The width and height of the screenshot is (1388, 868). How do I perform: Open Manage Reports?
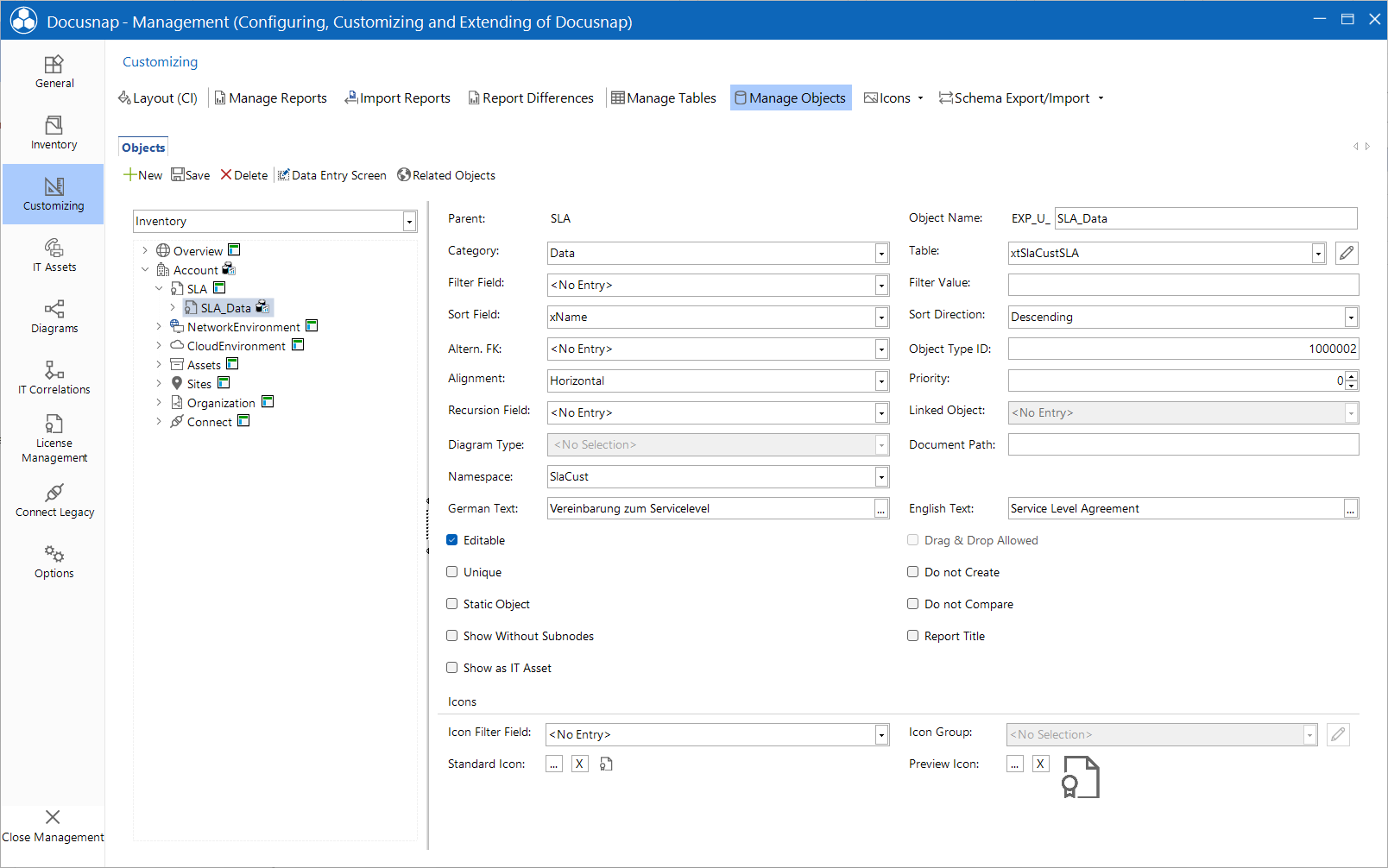[271, 98]
